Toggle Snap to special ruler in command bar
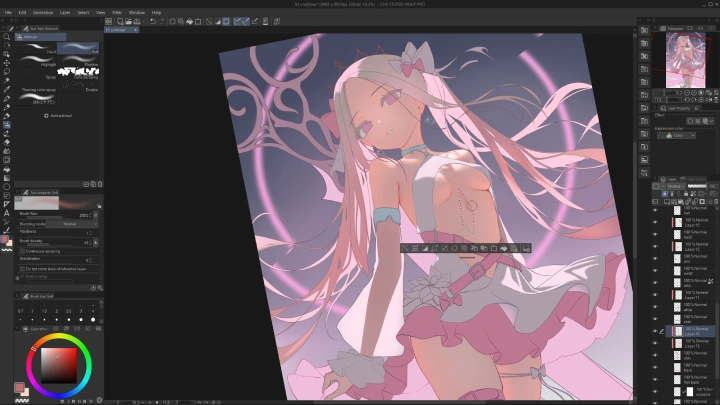 click(x=246, y=22)
